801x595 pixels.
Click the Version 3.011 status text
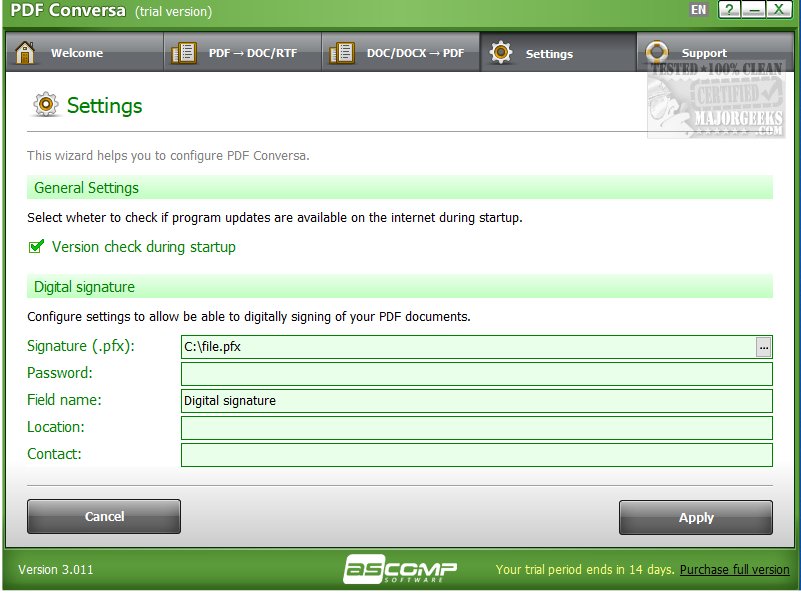(56, 569)
